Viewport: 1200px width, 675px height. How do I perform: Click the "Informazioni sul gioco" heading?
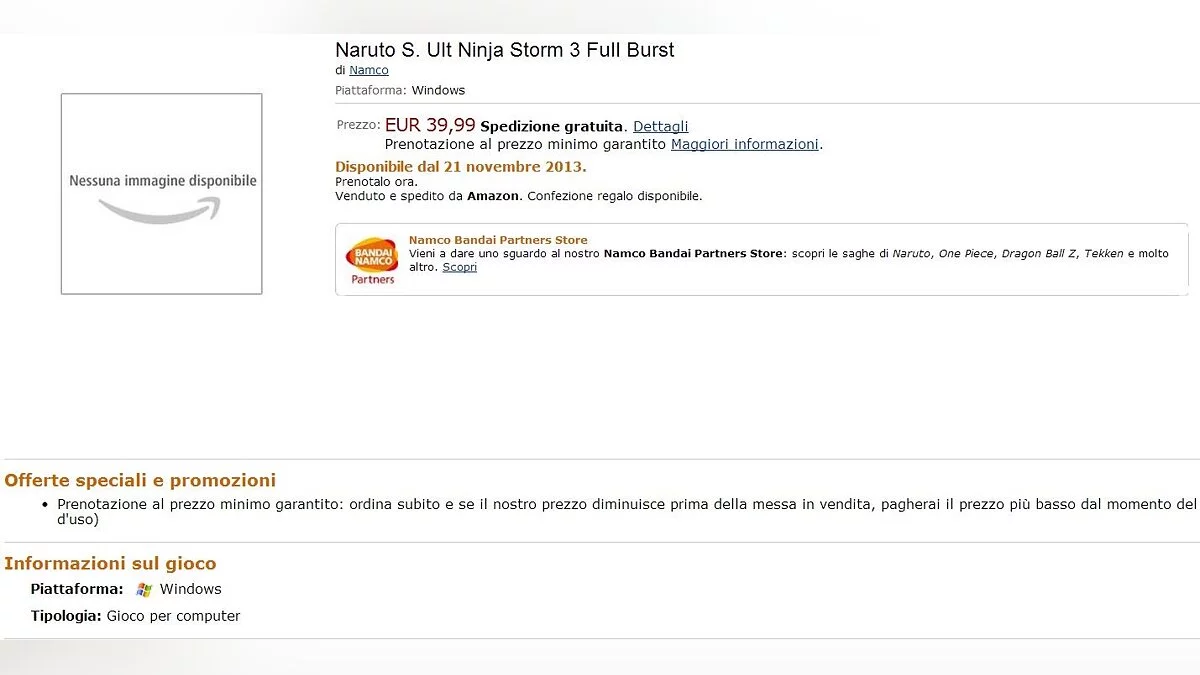coord(110,564)
